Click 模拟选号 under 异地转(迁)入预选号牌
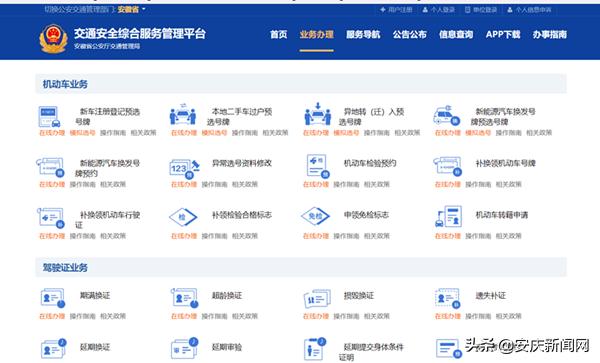 [346, 133]
